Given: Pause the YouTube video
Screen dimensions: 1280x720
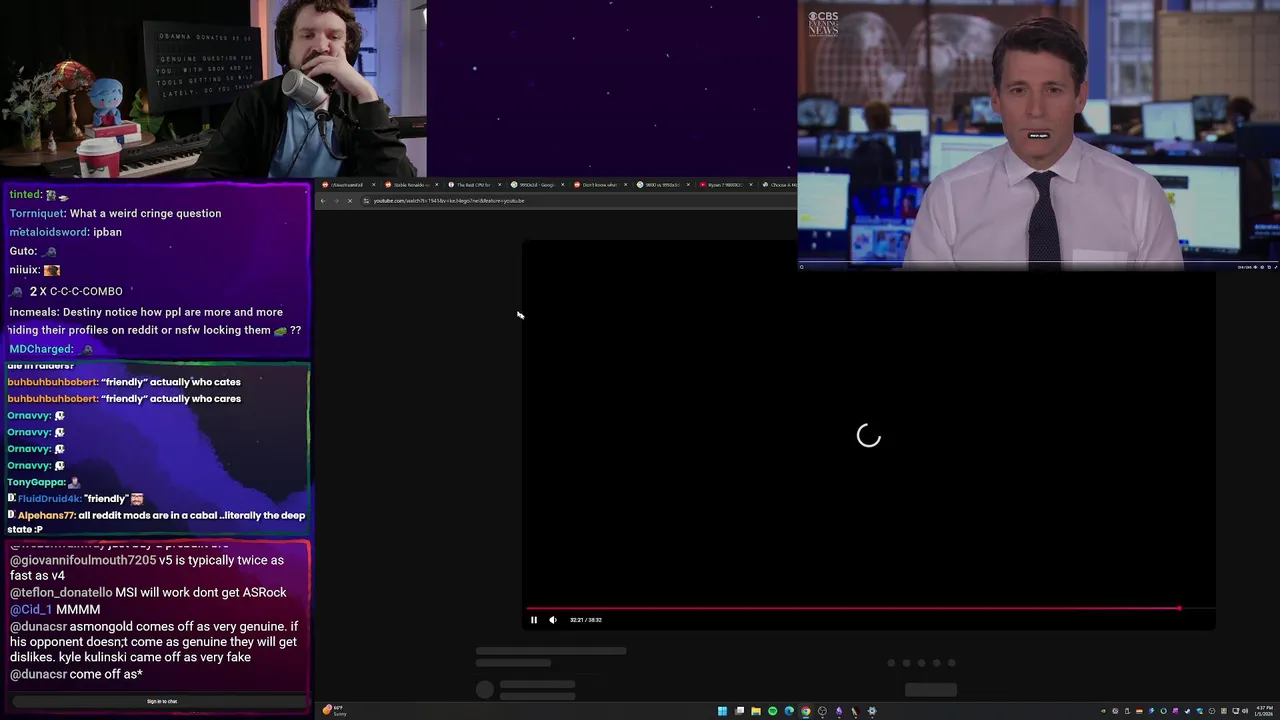Looking at the screenshot, I should (x=534, y=620).
